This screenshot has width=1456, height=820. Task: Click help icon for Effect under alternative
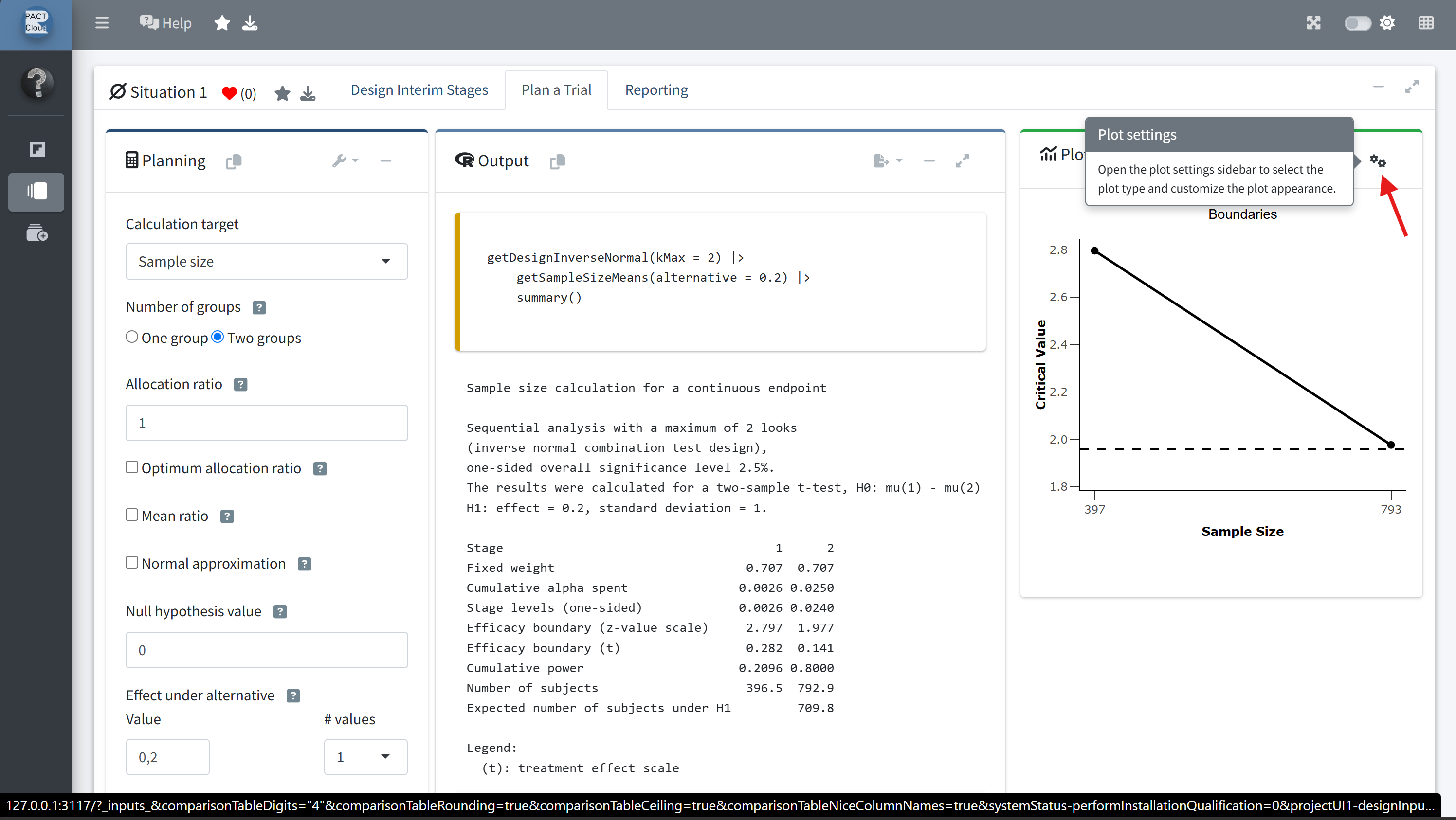(x=293, y=696)
